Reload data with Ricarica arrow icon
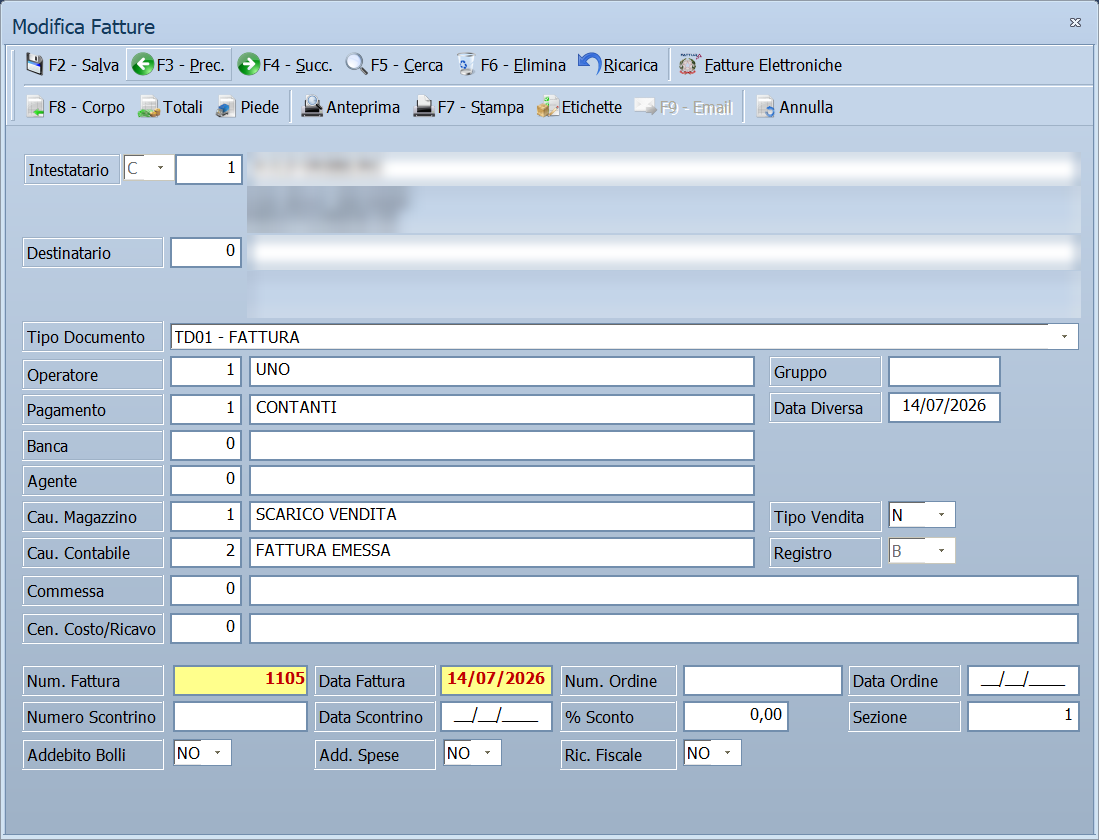 [589, 65]
